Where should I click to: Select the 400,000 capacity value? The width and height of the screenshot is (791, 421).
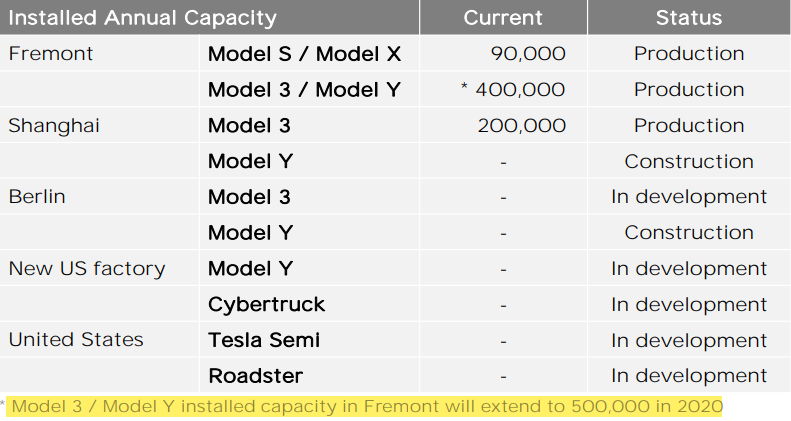coord(519,90)
